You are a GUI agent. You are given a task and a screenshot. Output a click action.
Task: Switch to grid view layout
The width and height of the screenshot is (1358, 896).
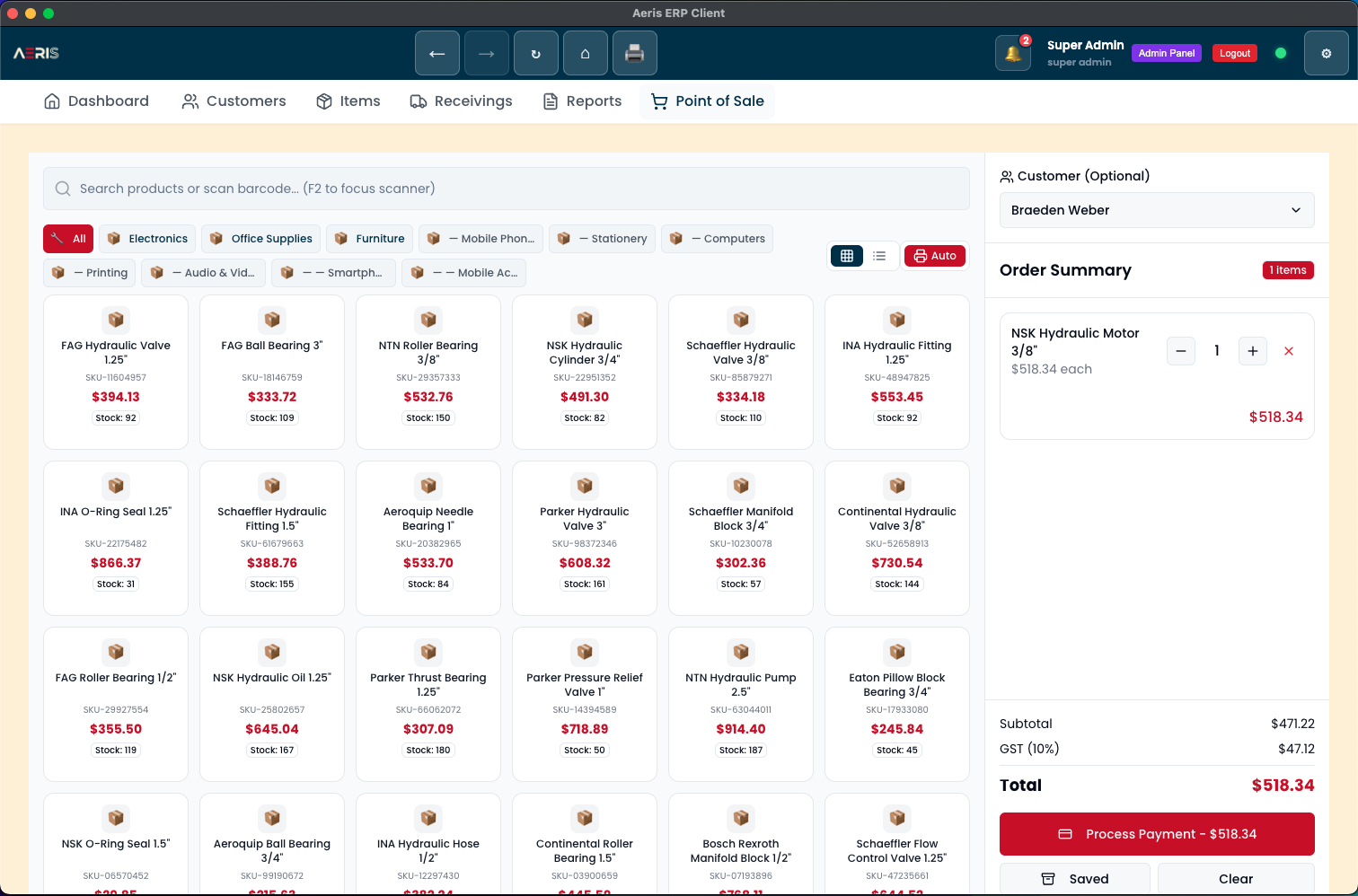[847, 256]
